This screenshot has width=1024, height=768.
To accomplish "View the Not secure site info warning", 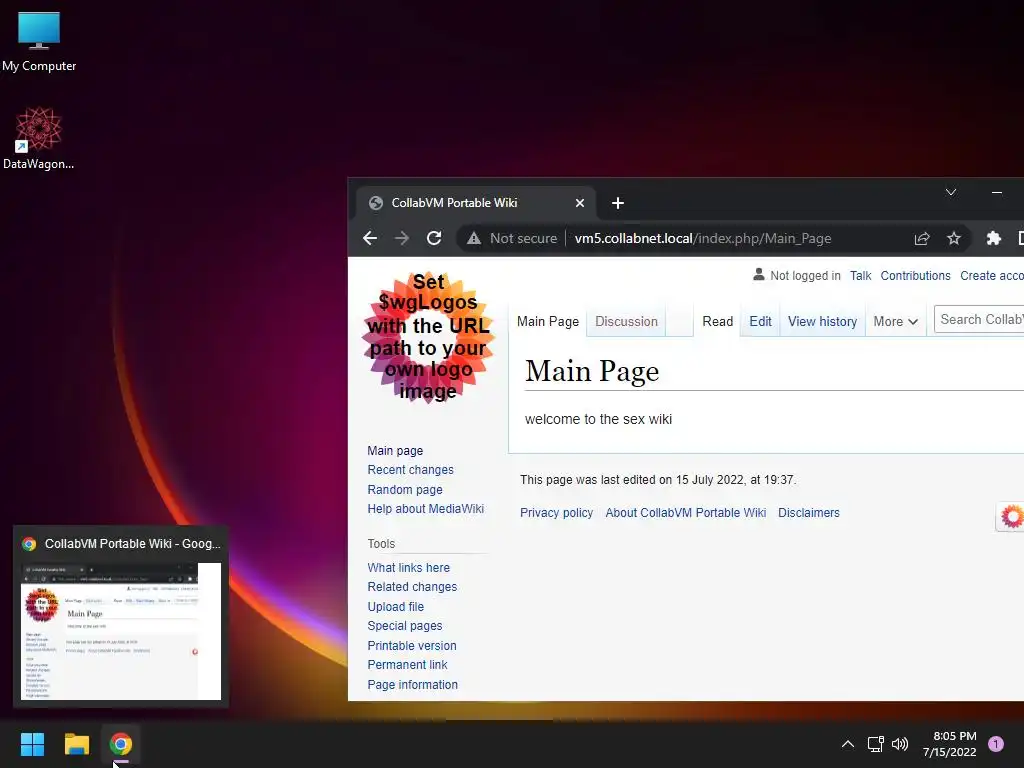I will pyautogui.click(x=511, y=238).
